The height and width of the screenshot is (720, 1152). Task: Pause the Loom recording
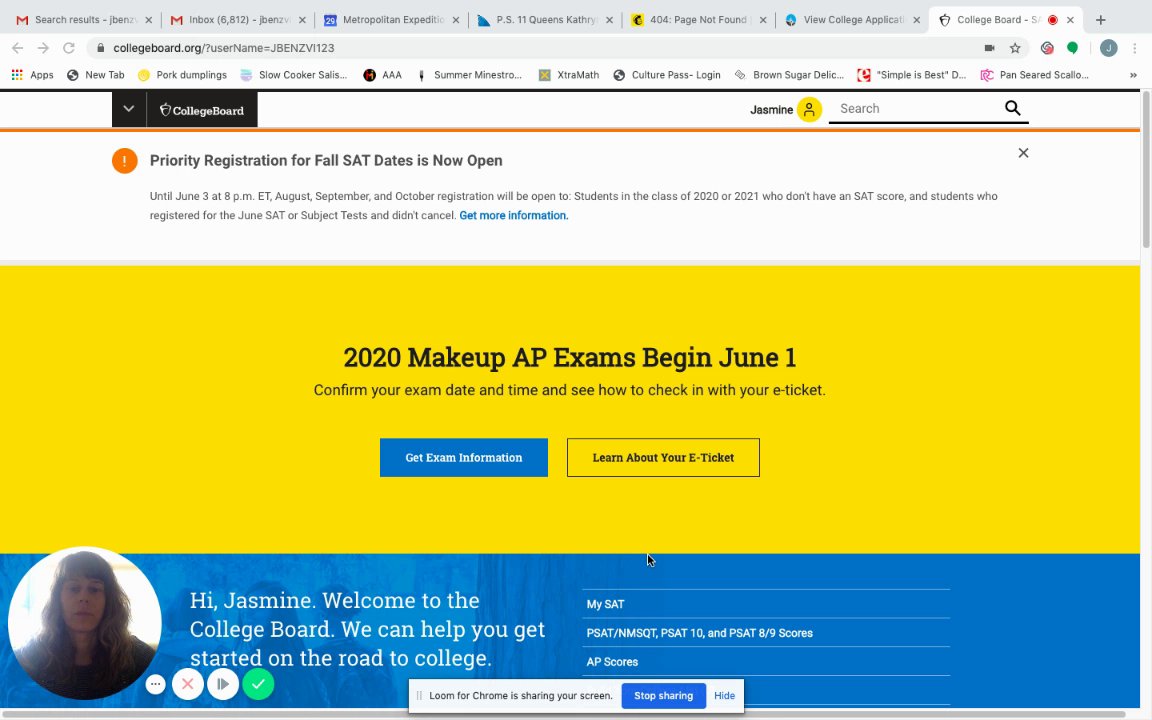(223, 684)
